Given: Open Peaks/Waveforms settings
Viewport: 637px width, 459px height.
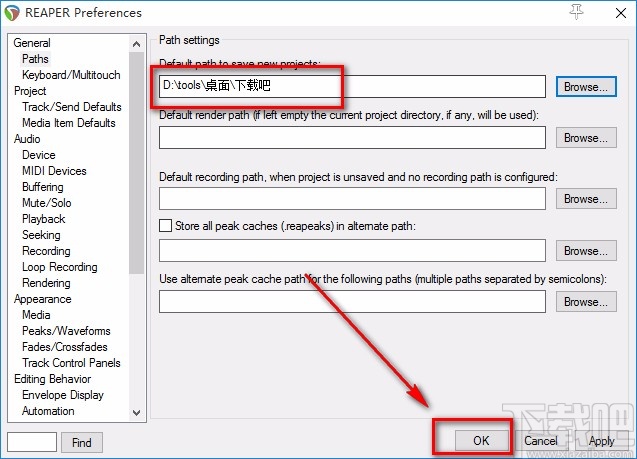Looking at the screenshot, I should [66, 331].
